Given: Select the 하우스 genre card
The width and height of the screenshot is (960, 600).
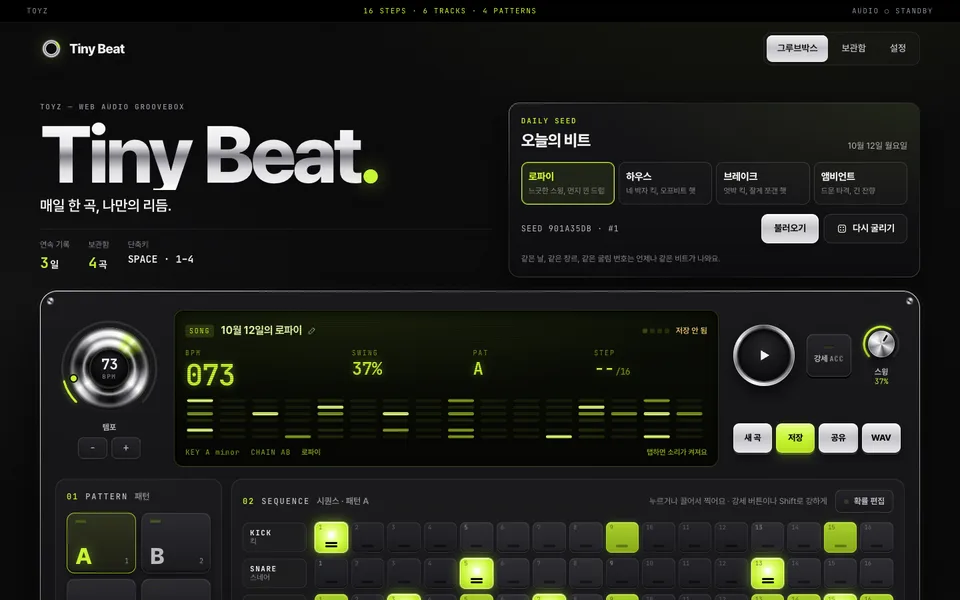Looking at the screenshot, I should point(665,183).
